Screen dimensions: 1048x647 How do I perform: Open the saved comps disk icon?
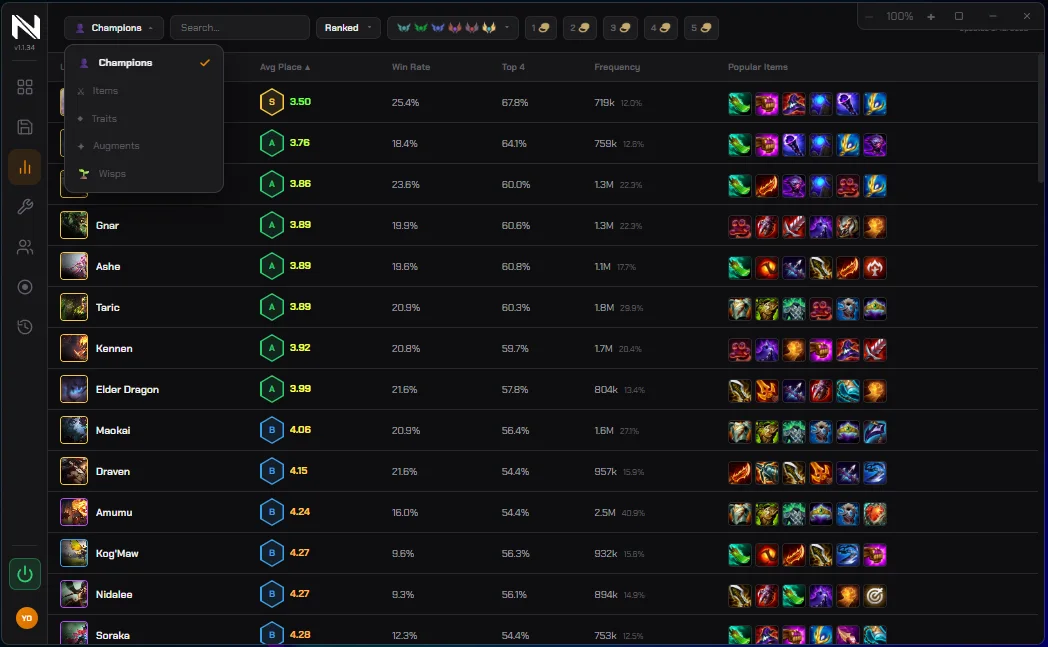point(25,127)
